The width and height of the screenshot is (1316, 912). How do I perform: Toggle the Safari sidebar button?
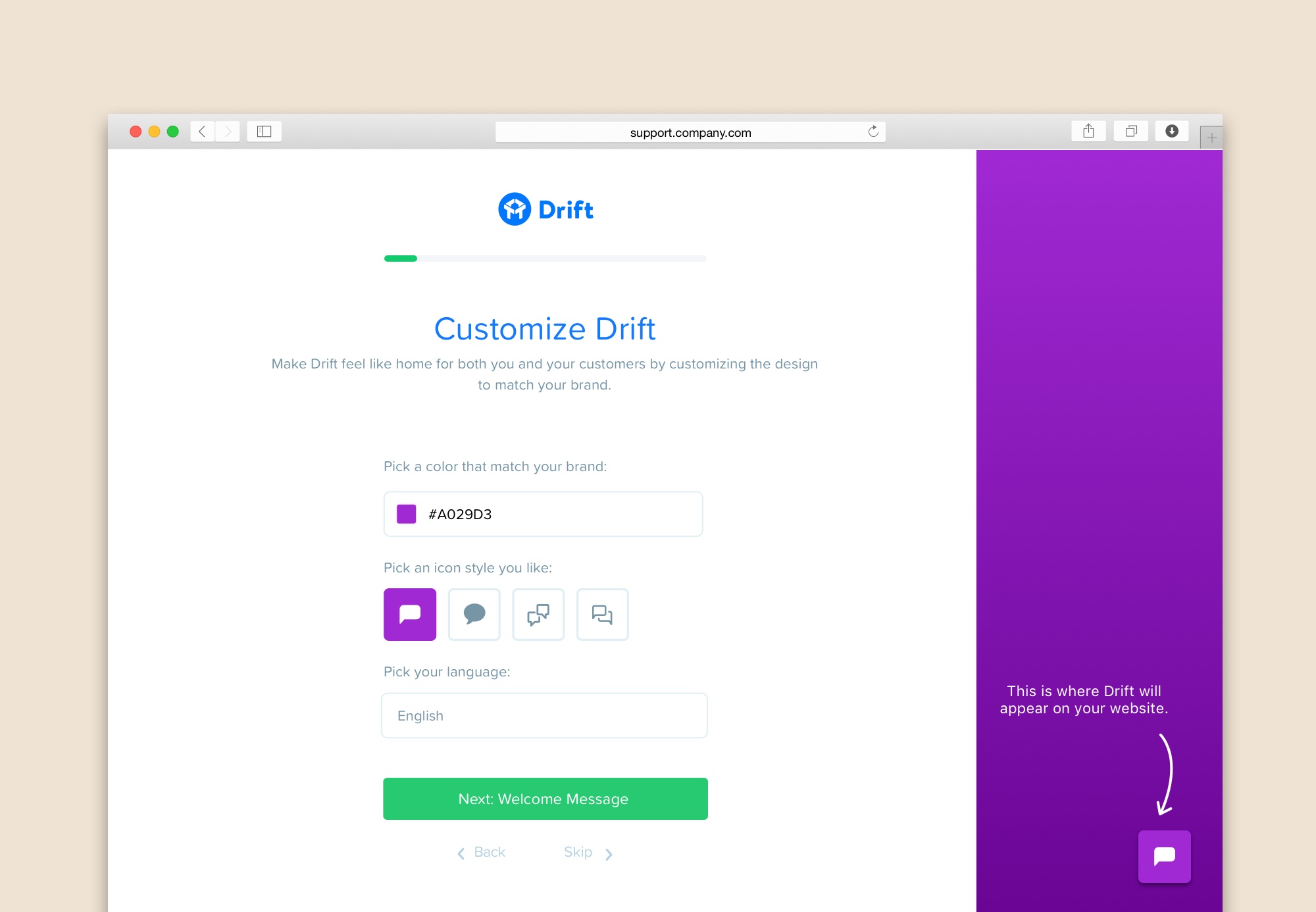[x=264, y=132]
